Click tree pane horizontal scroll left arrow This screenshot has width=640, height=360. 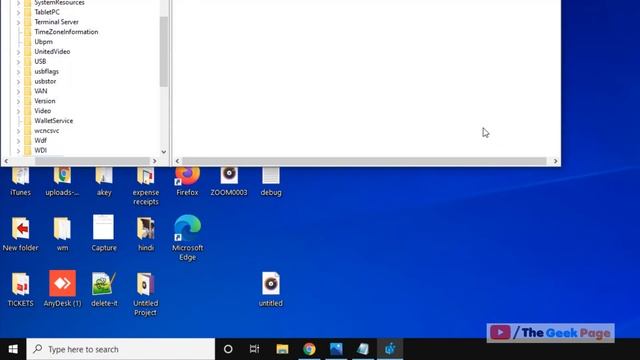tap(6, 161)
